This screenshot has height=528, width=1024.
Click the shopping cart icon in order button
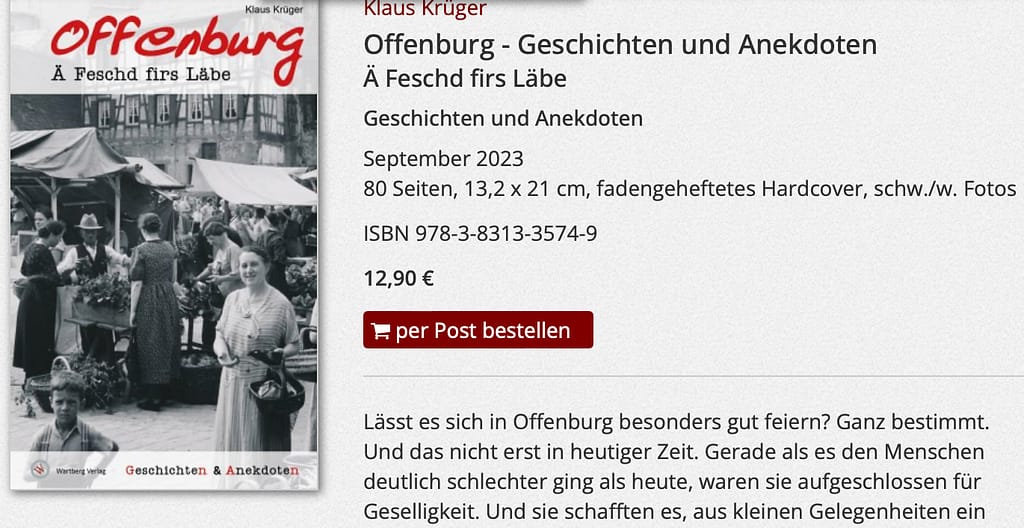click(380, 331)
